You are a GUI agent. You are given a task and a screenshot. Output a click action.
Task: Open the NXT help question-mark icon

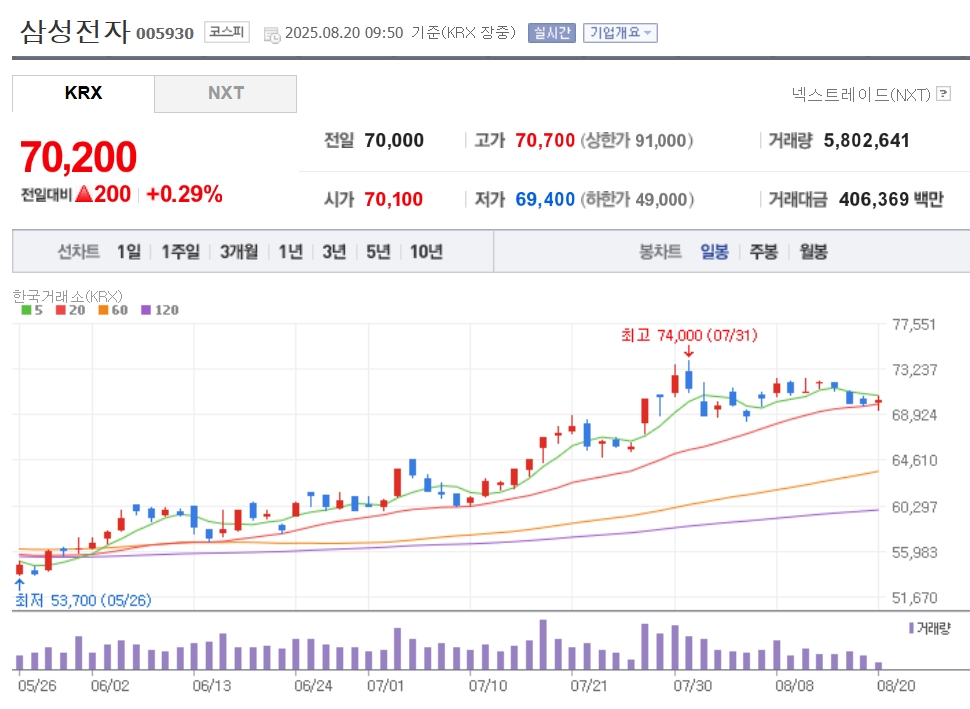[x=943, y=93]
